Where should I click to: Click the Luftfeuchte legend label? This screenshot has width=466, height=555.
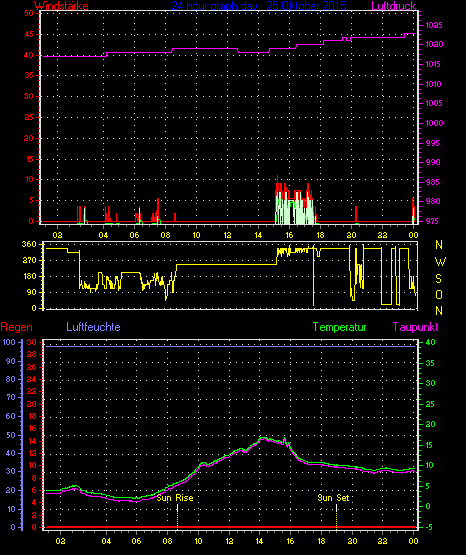pyautogui.click(x=93, y=327)
